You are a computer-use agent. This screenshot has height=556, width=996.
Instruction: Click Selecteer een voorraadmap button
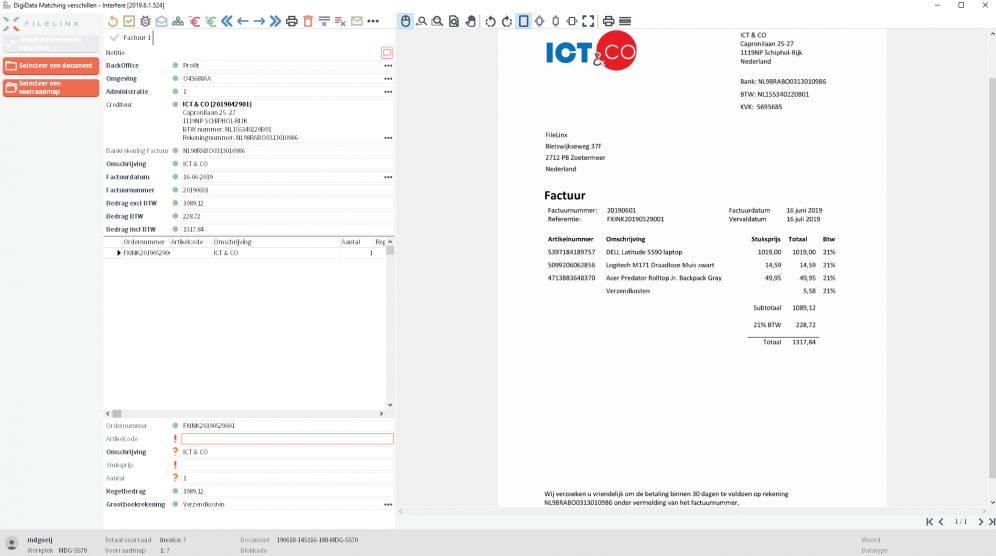coord(51,87)
